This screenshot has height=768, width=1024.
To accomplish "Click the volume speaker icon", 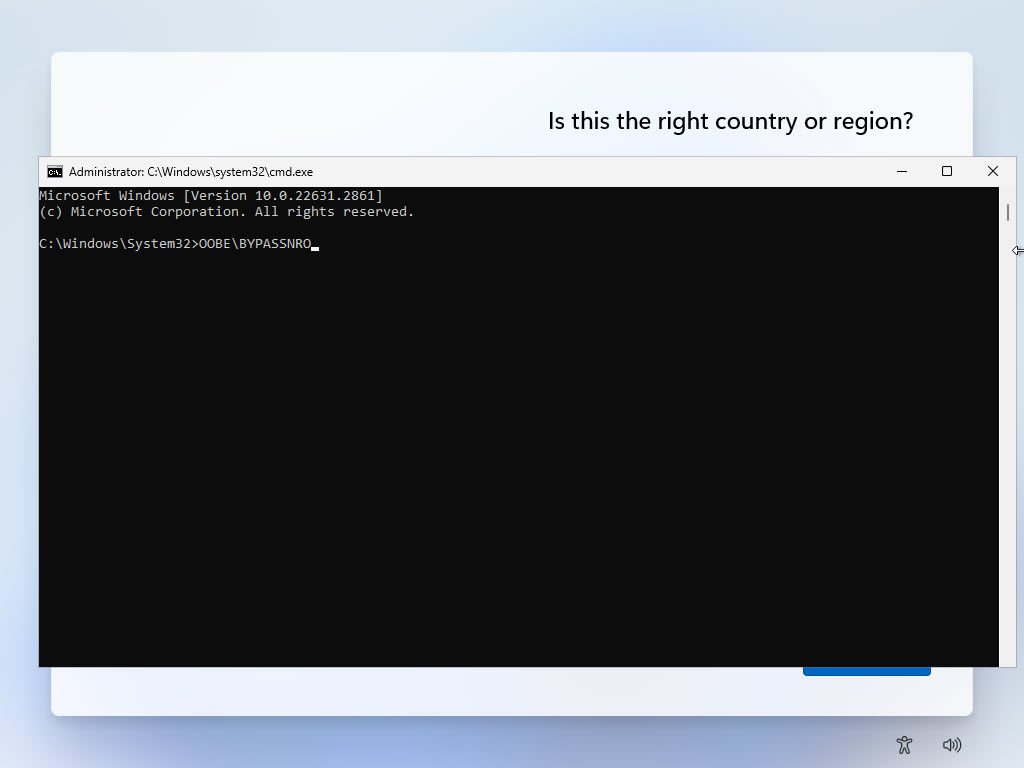I will [x=952, y=745].
